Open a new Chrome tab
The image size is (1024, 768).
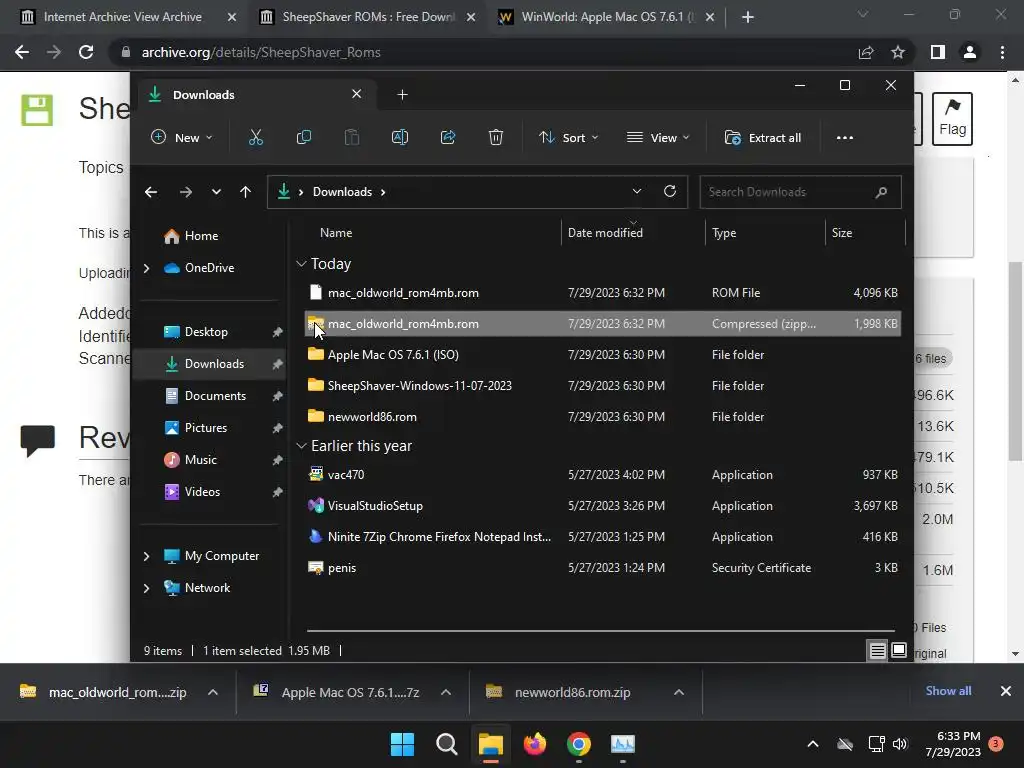(x=748, y=17)
